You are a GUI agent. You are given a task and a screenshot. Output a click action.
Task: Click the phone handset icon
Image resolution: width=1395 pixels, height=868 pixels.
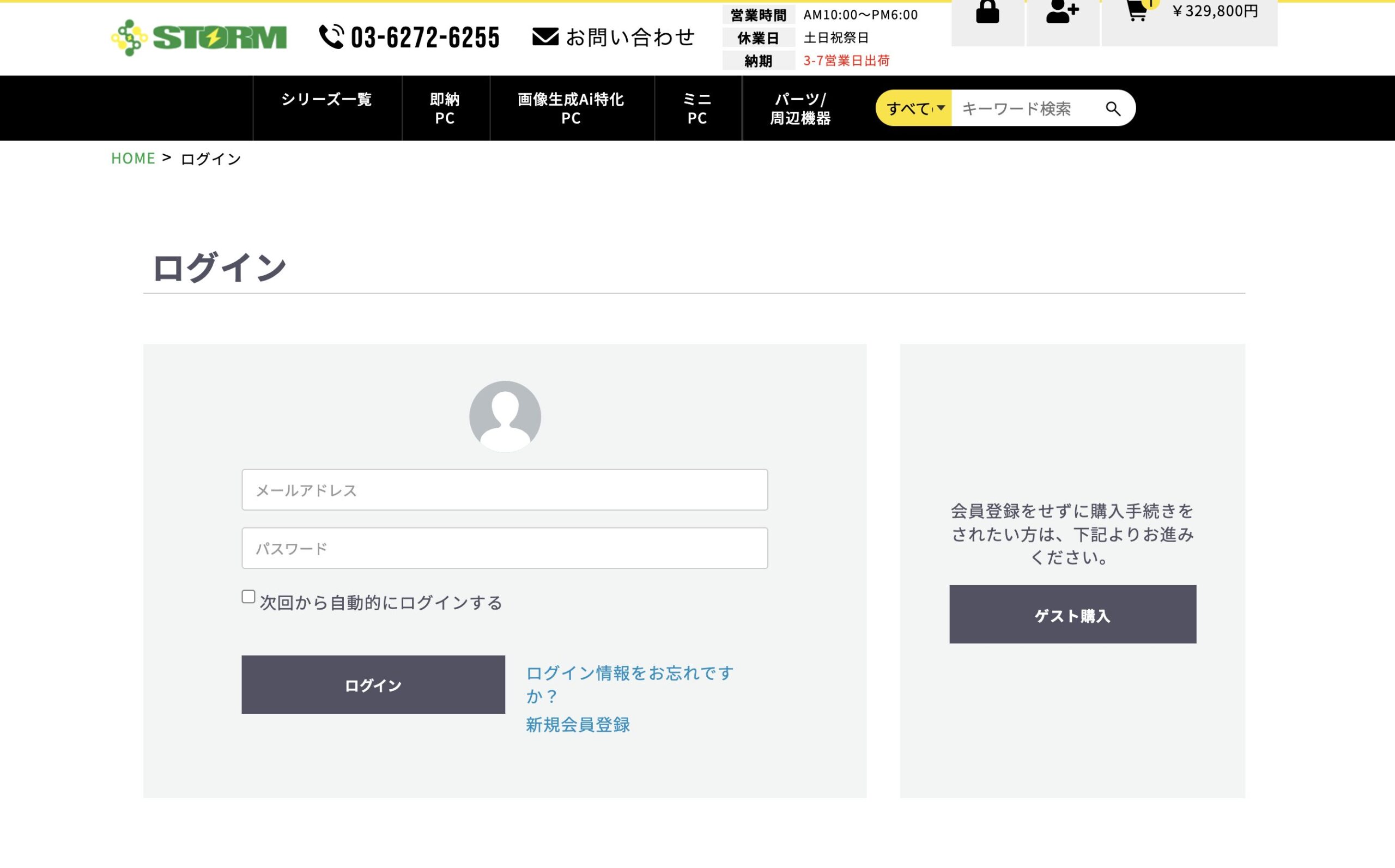pos(331,37)
